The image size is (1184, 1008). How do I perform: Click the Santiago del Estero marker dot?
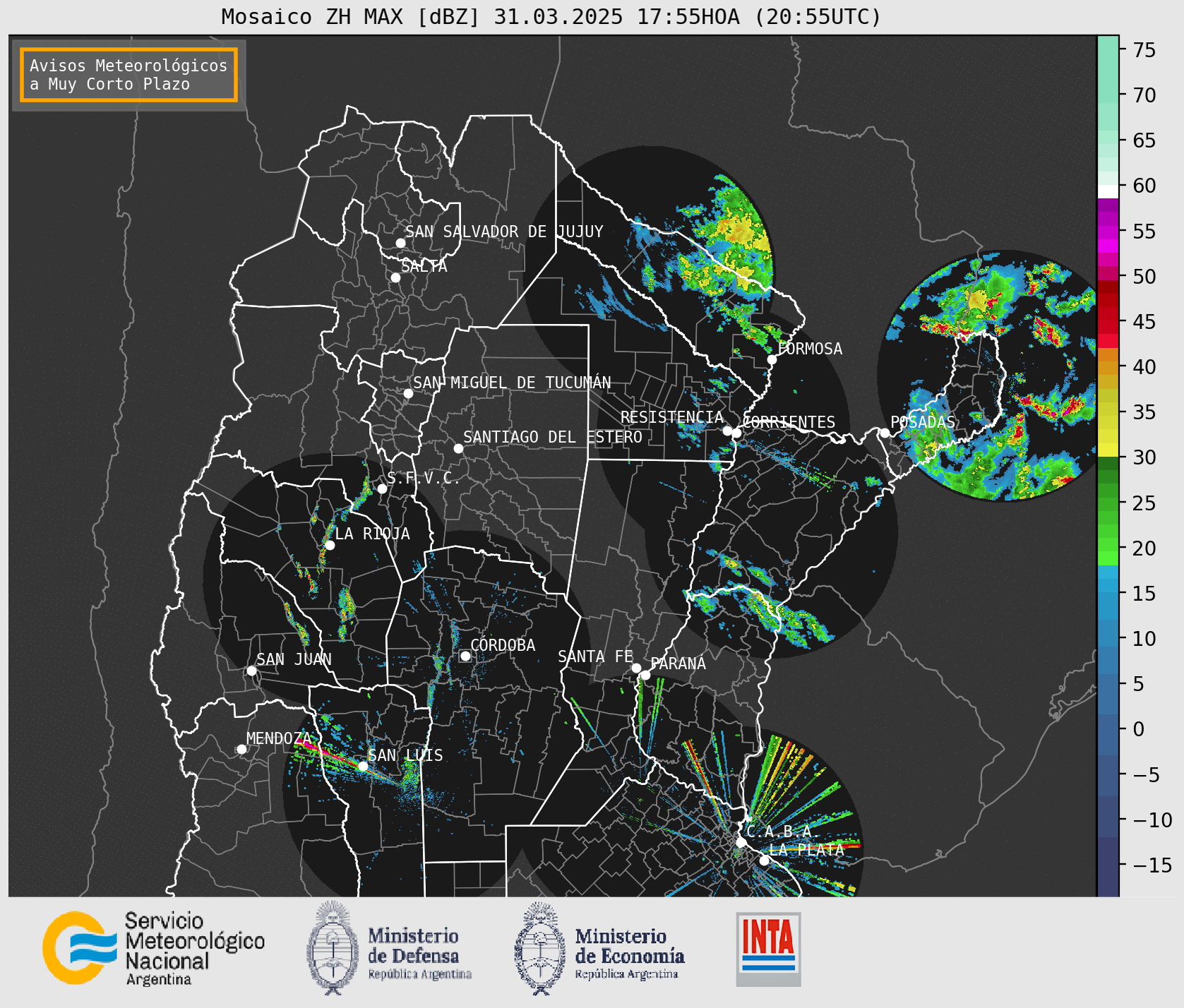click(458, 448)
